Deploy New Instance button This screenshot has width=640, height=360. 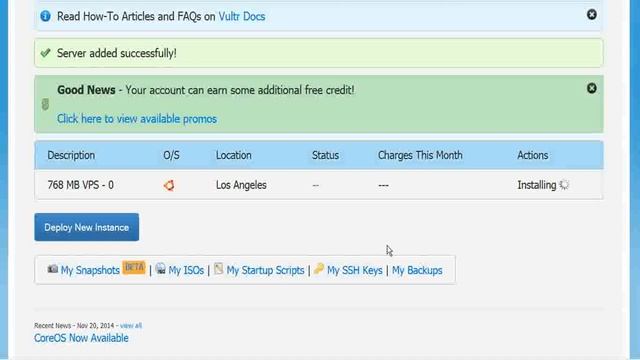[x=87, y=227]
